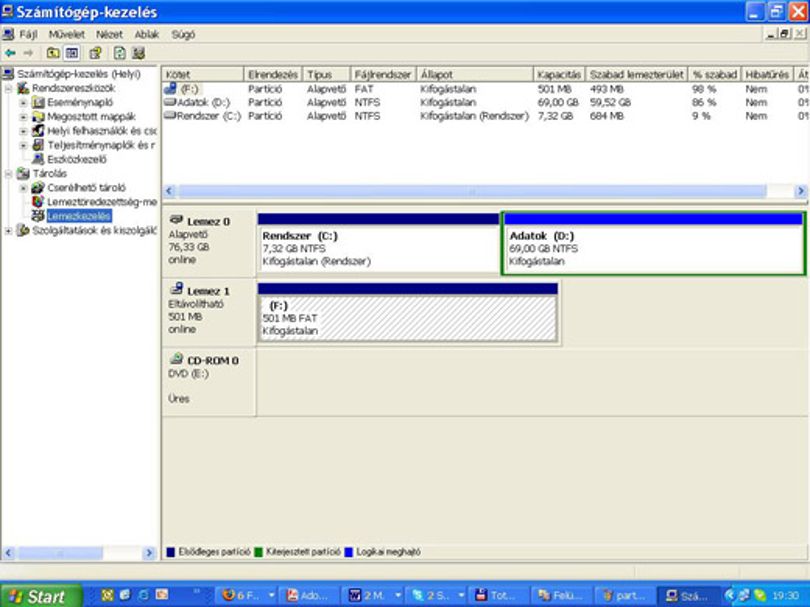The width and height of the screenshot is (810, 607).
Task: Select the Rendszer (C:) volume row
Action: (x=485, y=116)
